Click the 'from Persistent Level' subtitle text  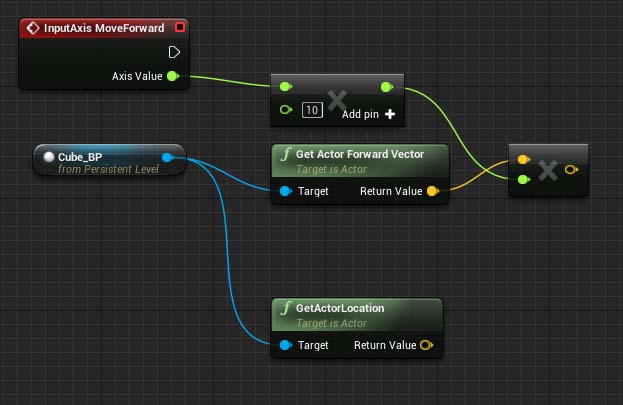coord(108,169)
